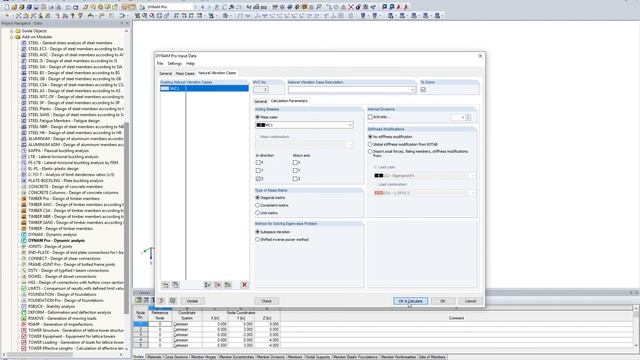Viewport: 640px width, 360px height.
Task: Click STEEL EC3 module icon in navigator
Action: point(24,49)
